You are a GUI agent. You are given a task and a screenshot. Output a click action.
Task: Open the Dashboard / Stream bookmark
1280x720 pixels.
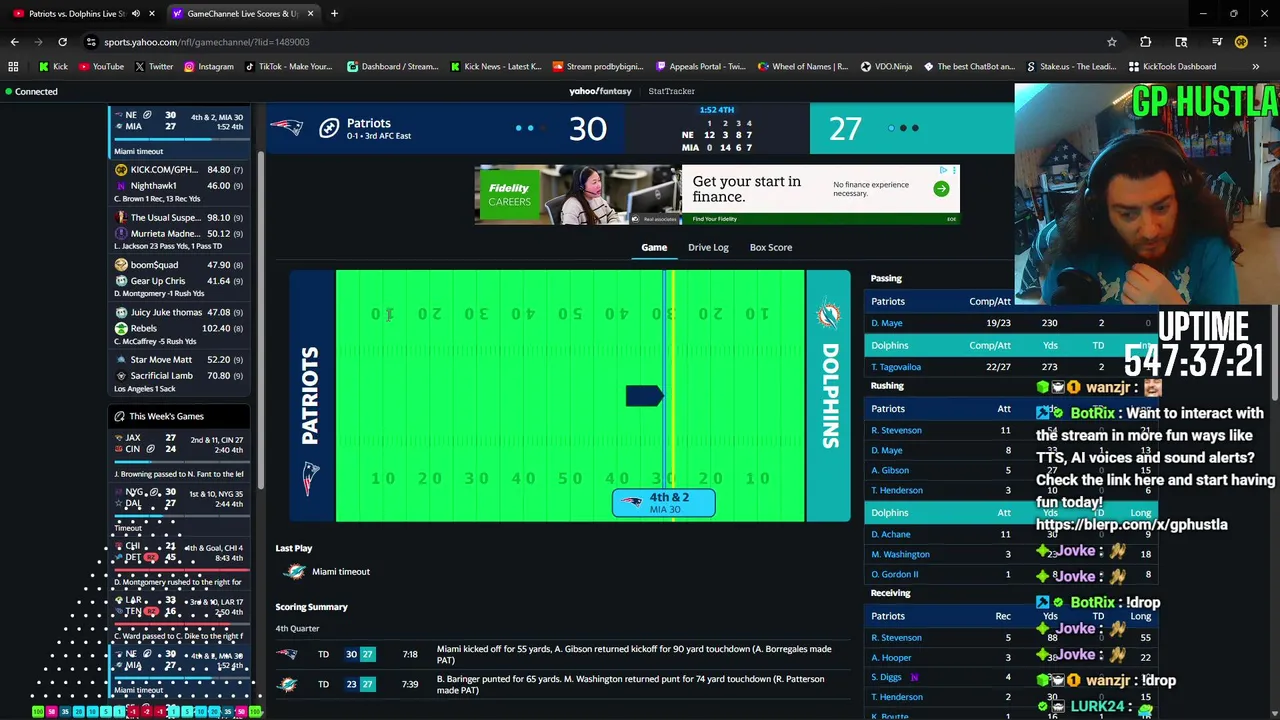(393, 66)
